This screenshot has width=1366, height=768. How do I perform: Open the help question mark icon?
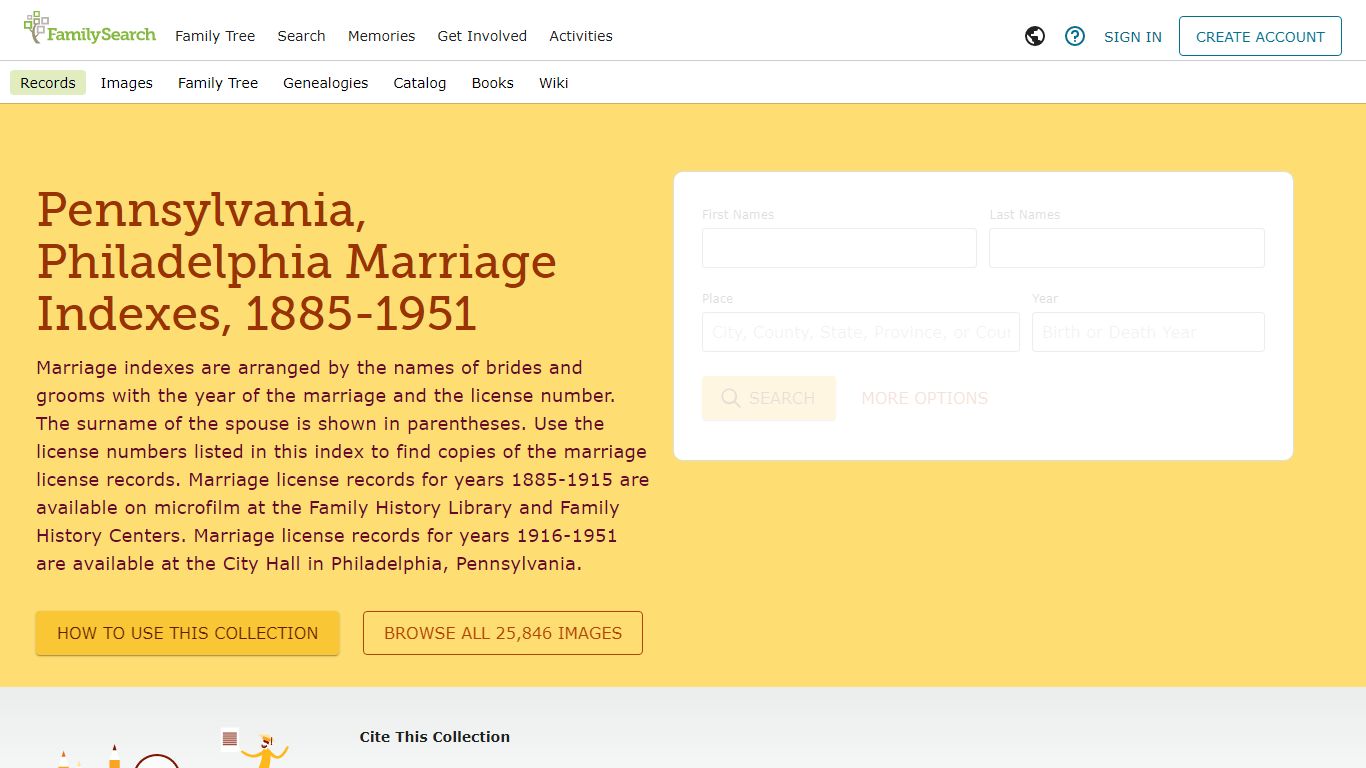click(1075, 36)
